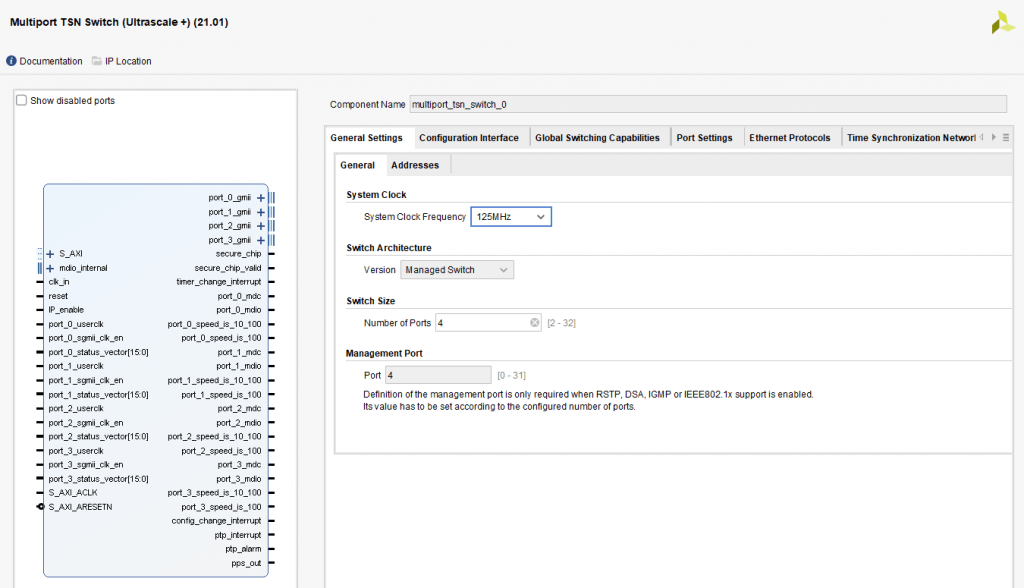Expand the S_AXI interface plus sign
The image size is (1024, 588).
pos(50,254)
